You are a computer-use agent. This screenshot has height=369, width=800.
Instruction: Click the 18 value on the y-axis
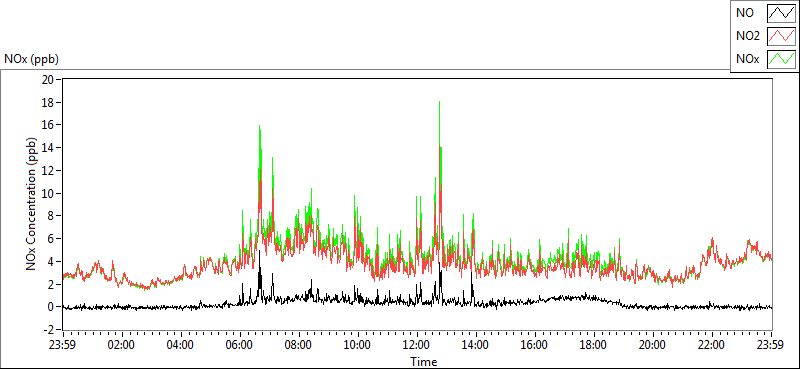[x=48, y=102]
